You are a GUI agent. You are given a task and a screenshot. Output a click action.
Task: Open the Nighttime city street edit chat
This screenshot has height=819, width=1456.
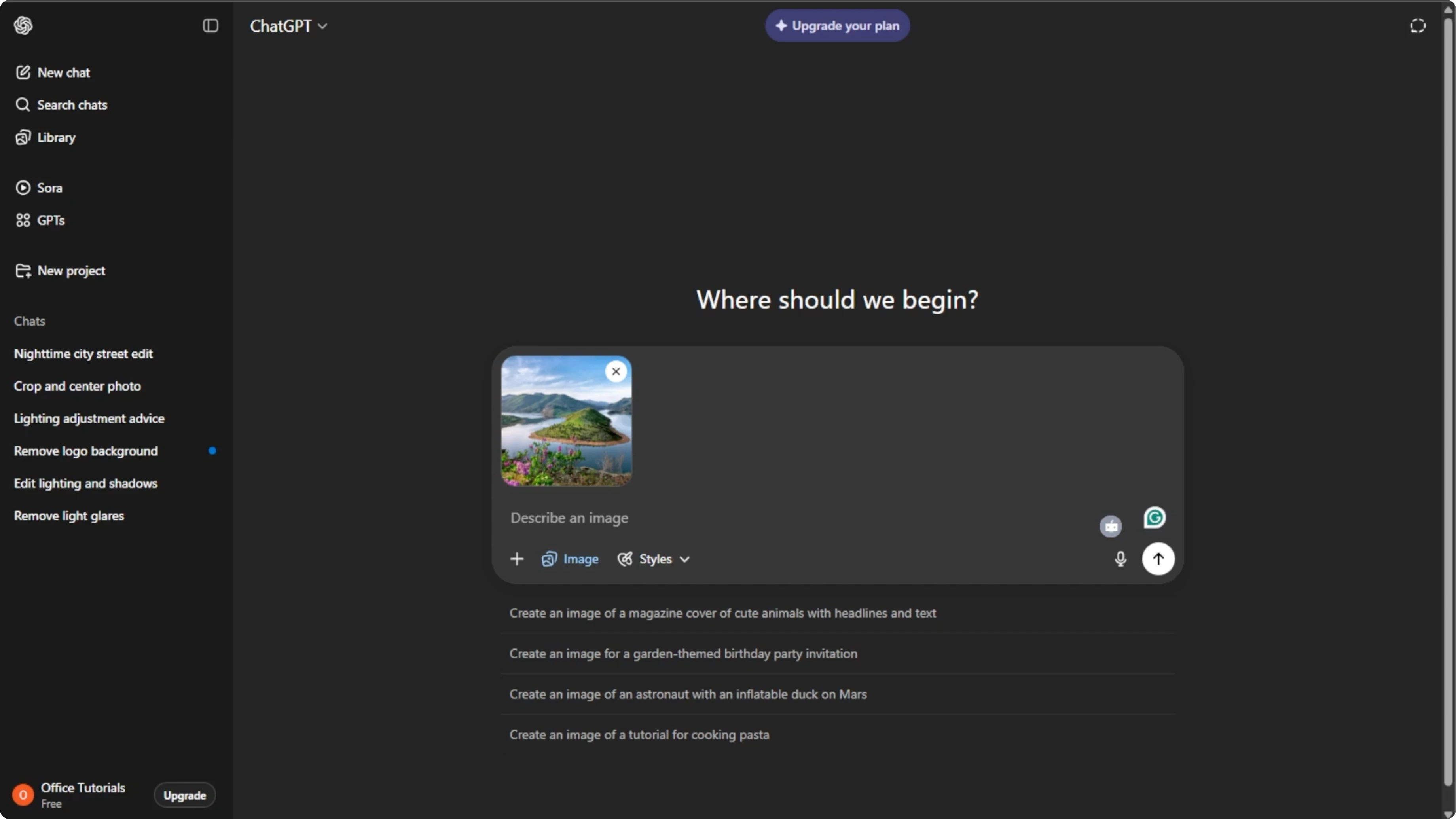[83, 354]
